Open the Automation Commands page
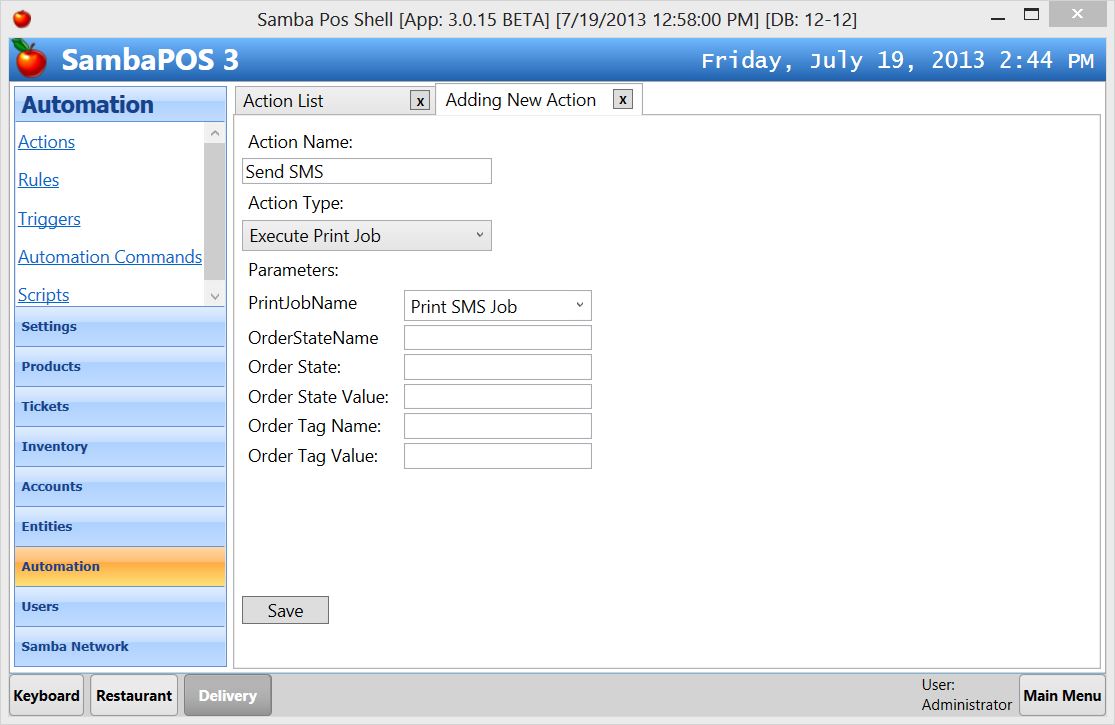Image resolution: width=1115 pixels, height=725 pixels. [x=109, y=257]
